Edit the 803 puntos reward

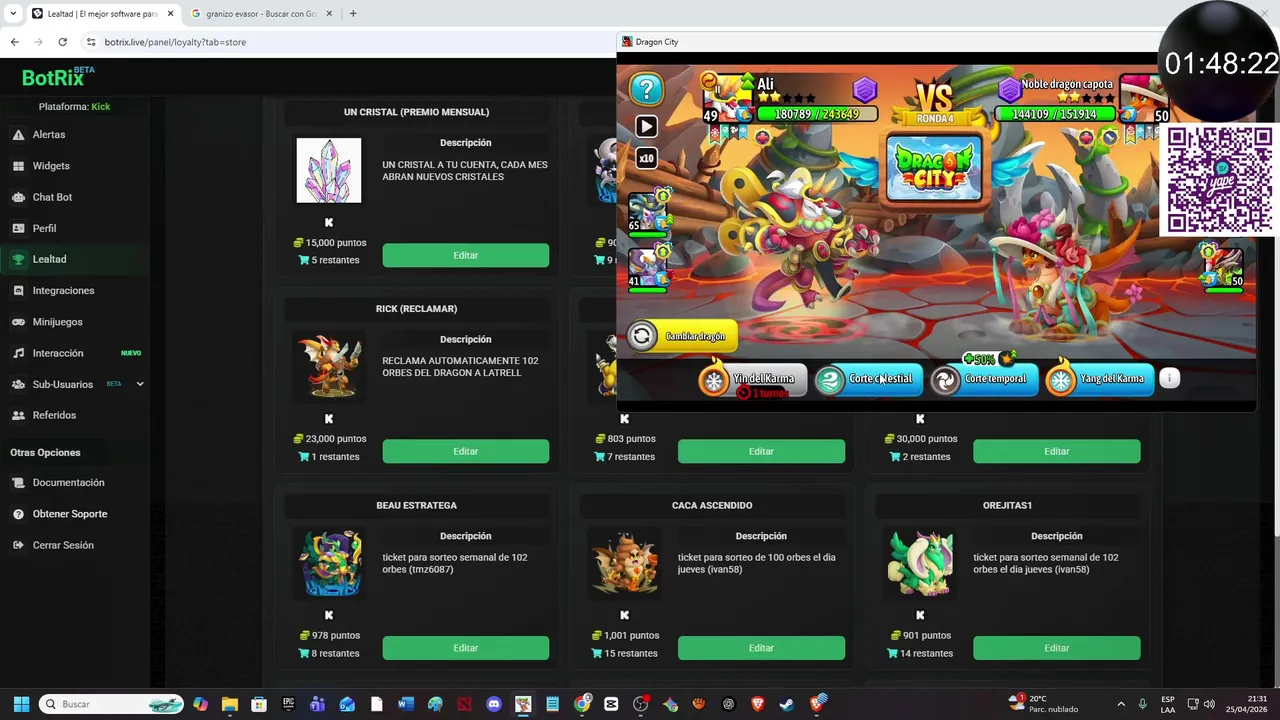pos(761,451)
